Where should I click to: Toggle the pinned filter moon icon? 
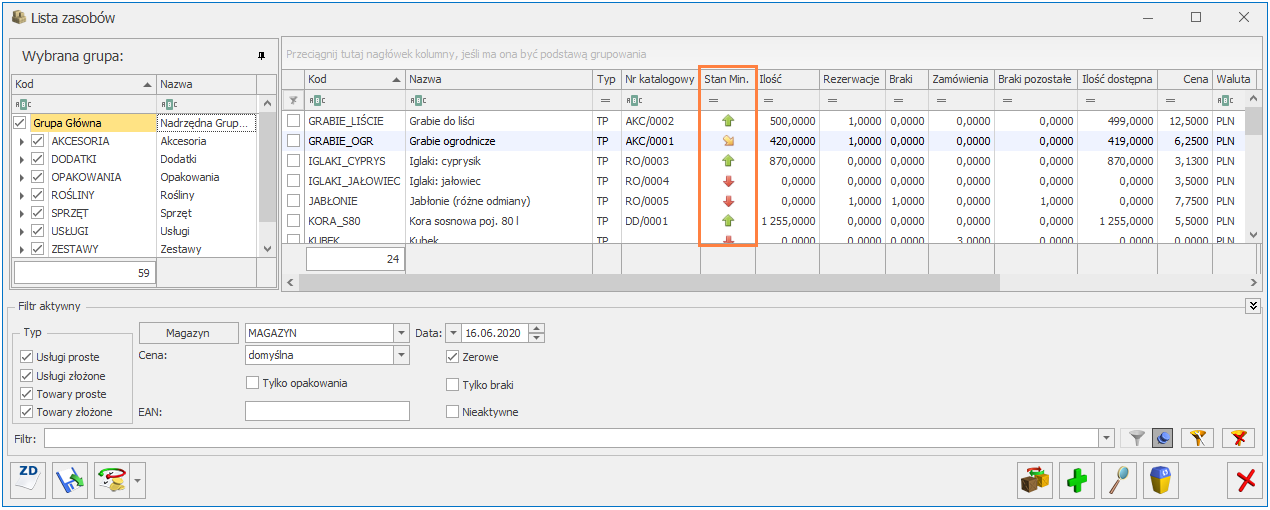click(1160, 437)
